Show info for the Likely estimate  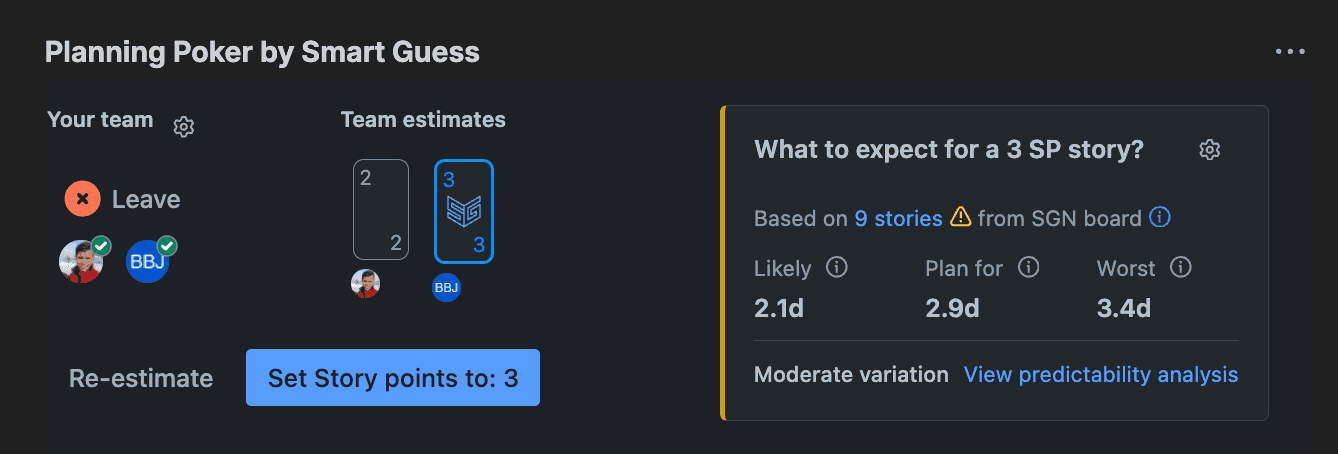pos(837,268)
